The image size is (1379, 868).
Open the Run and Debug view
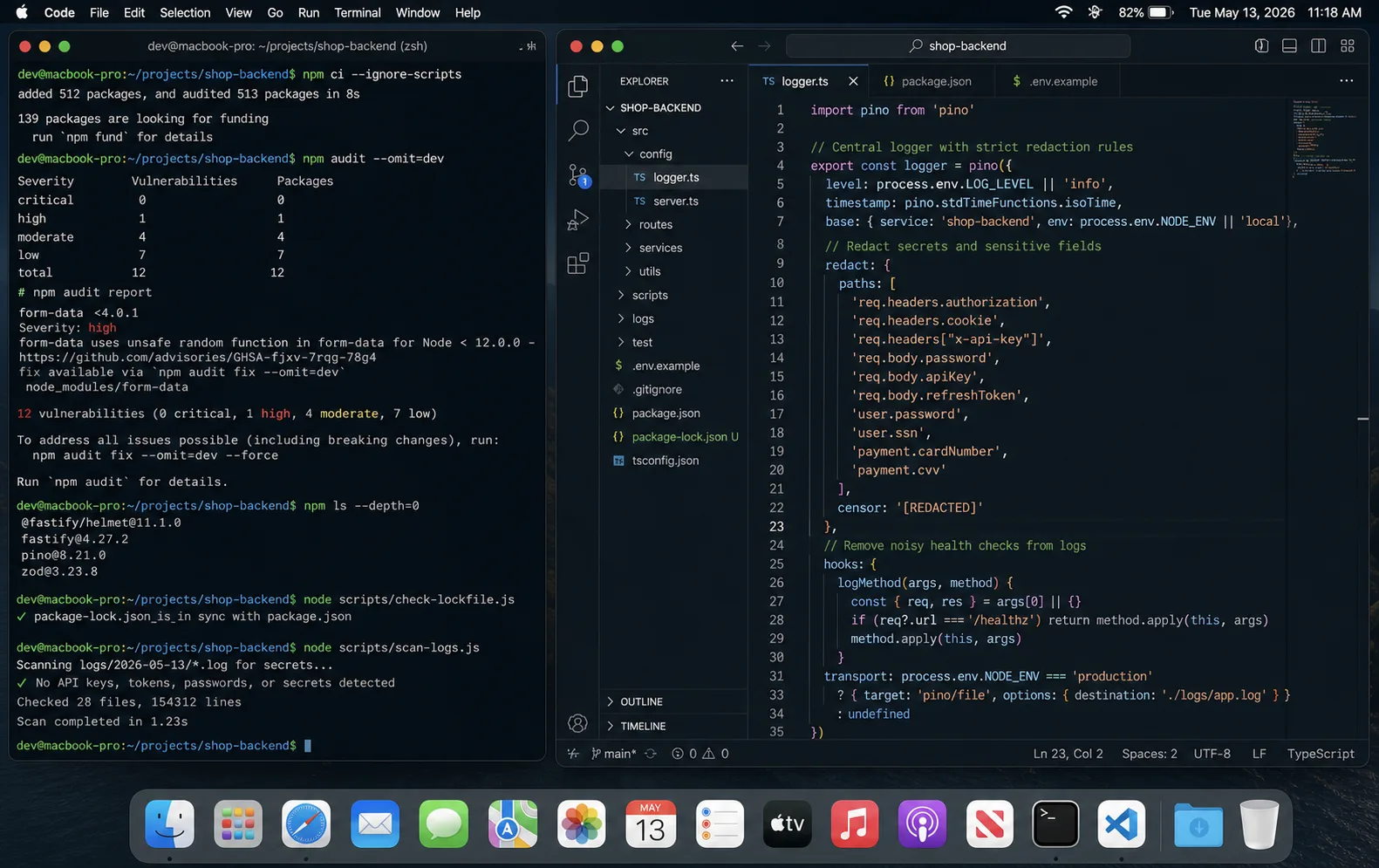pos(577,219)
